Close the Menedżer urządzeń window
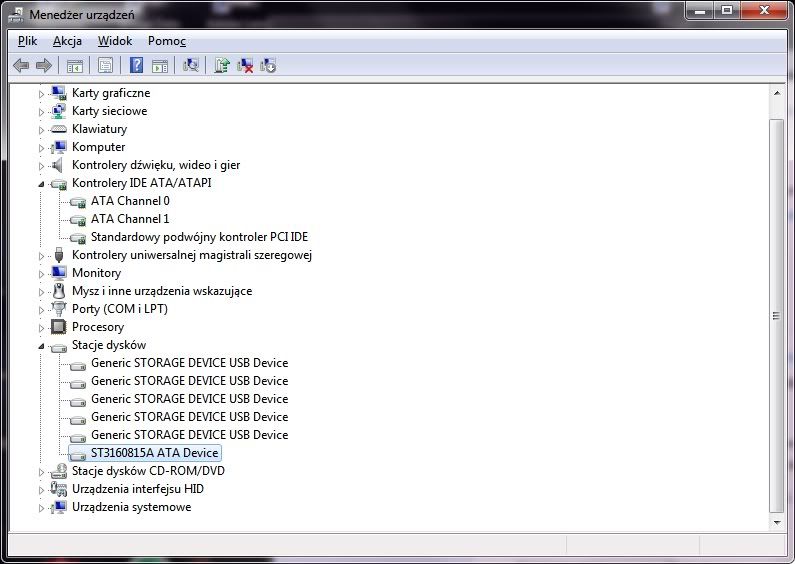This screenshot has height=564, width=795. pos(765,10)
